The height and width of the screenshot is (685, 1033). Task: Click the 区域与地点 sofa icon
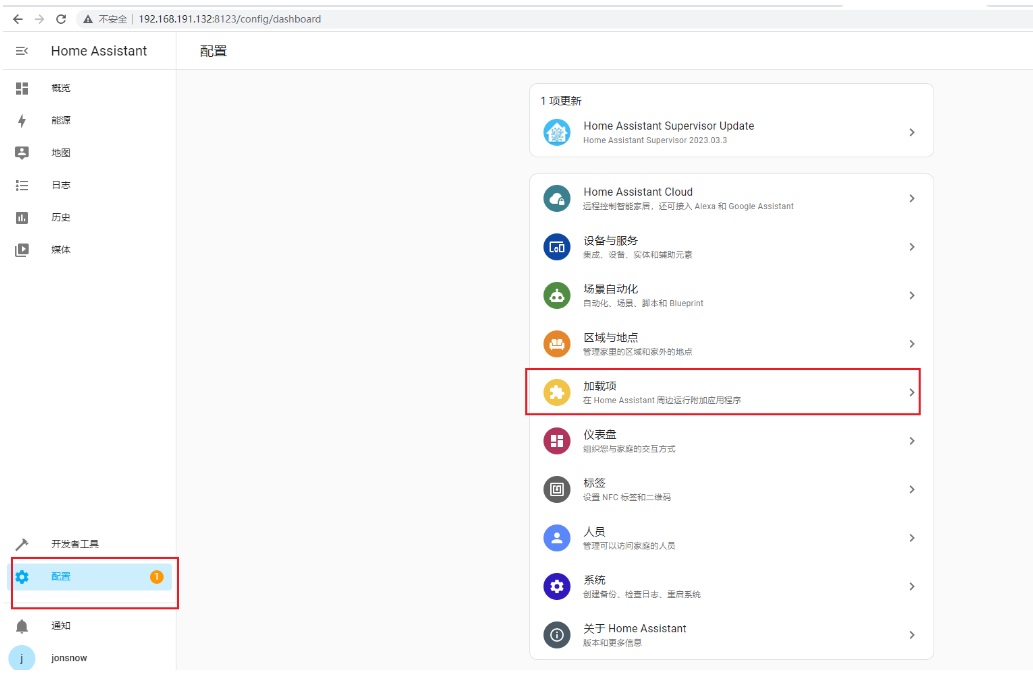(x=557, y=344)
